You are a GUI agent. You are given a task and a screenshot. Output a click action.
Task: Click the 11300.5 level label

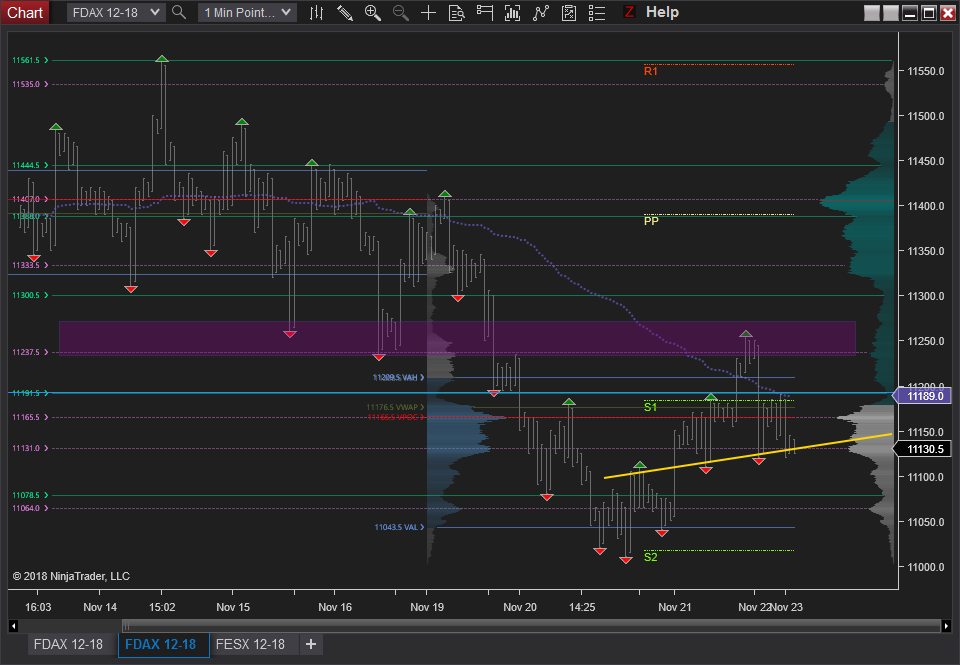(26, 295)
